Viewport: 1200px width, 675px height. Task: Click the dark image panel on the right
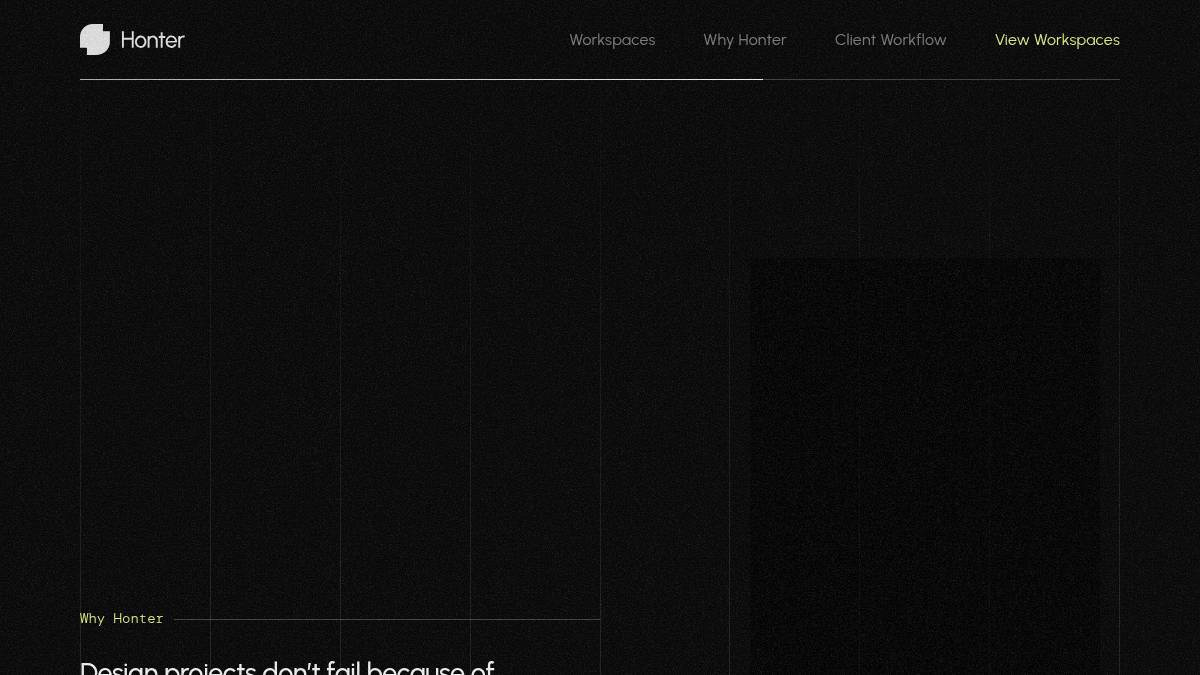coord(925,460)
